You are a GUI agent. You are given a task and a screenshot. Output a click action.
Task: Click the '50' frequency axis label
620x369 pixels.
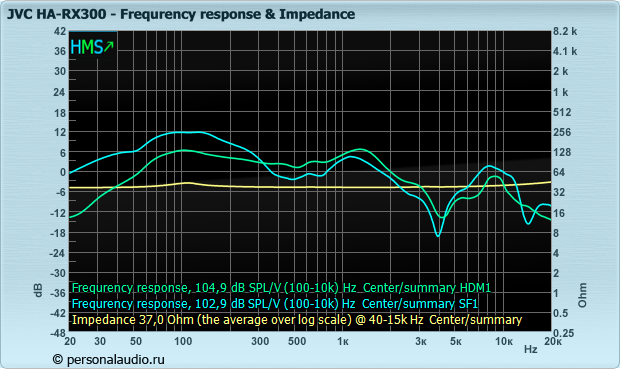point(136,341)
